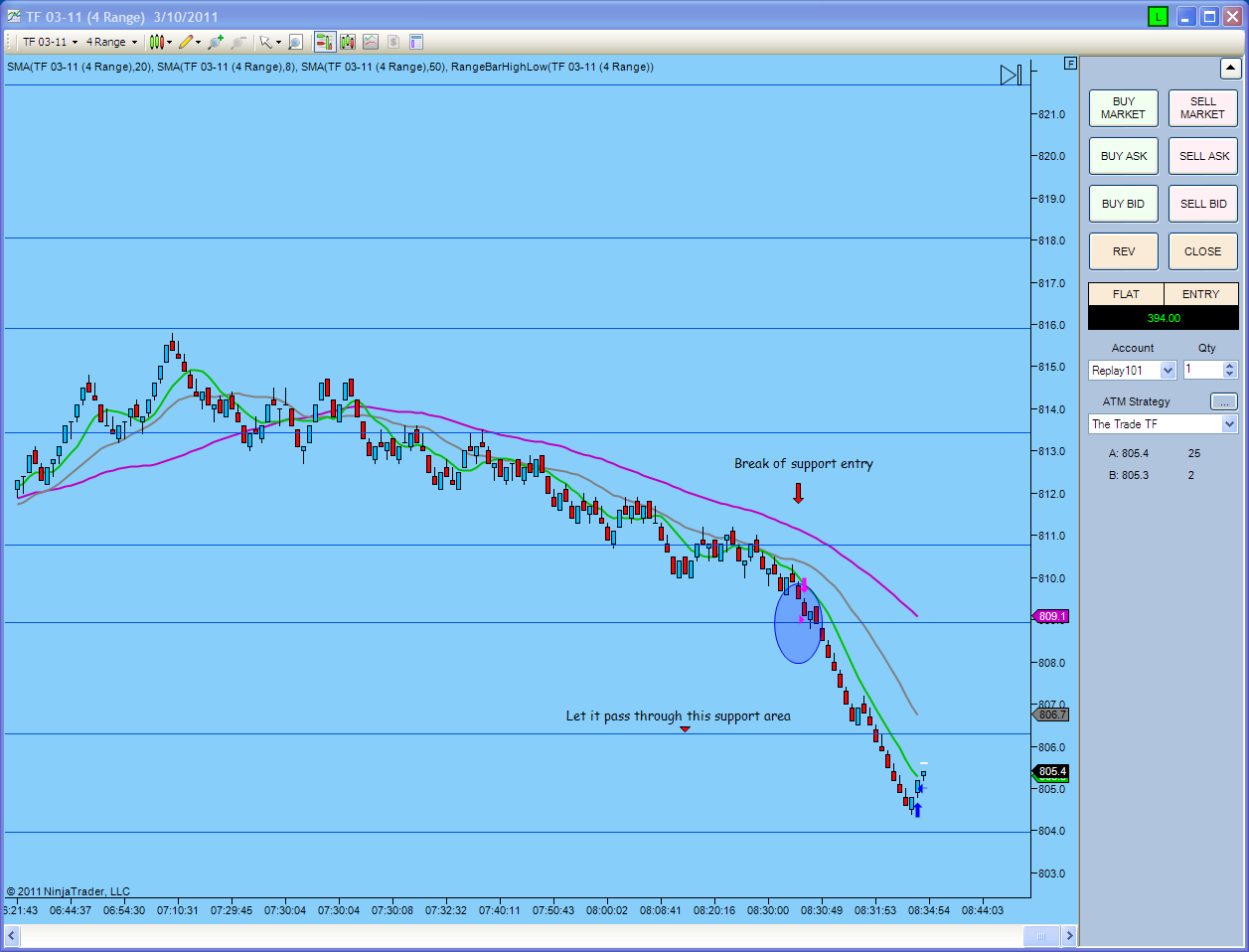The image size is (1249, 952).
Task: Open the Indicators toolbar icon
Action: point(371,42)
